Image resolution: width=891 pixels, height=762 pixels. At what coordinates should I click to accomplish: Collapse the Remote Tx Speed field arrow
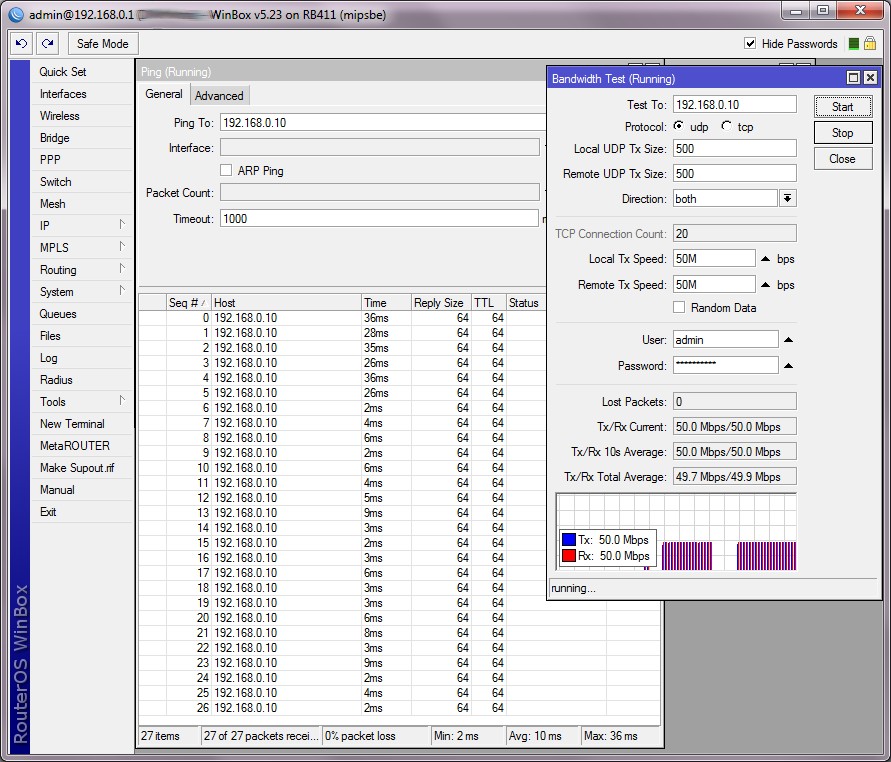pyautogui.click(x=766, y=285)
